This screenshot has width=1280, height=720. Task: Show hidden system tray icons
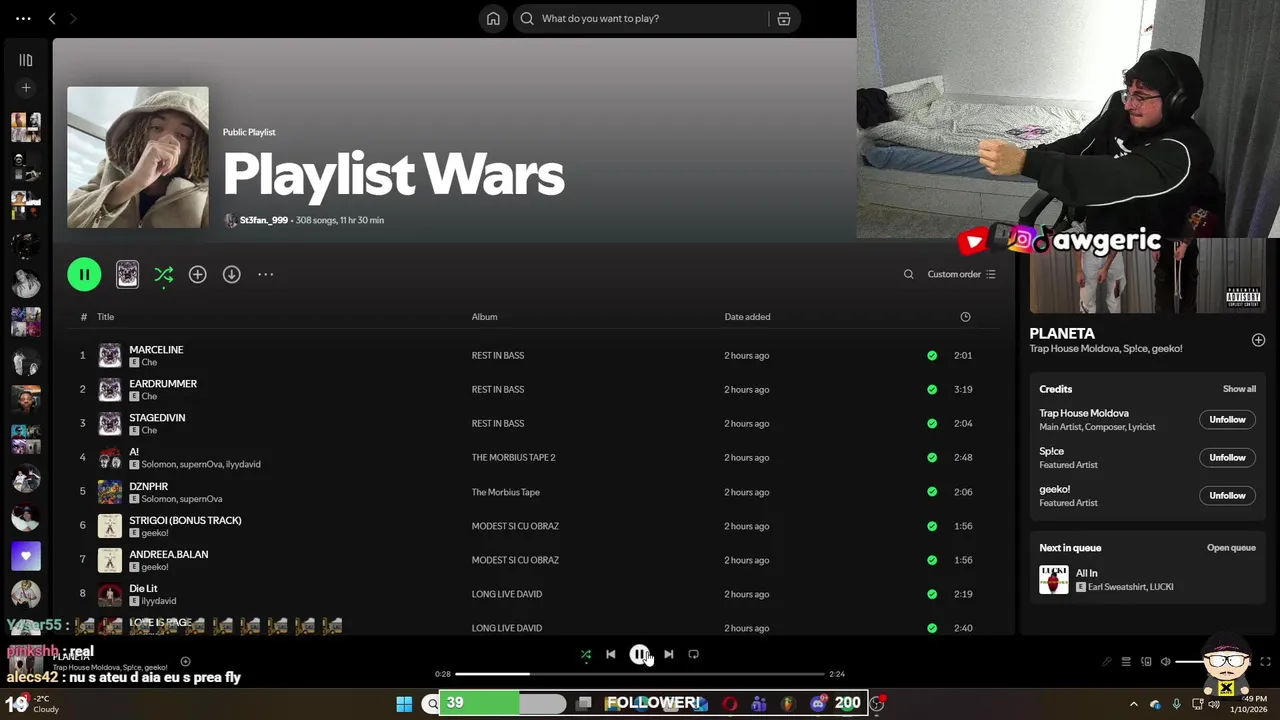[x=1133, y=704]
